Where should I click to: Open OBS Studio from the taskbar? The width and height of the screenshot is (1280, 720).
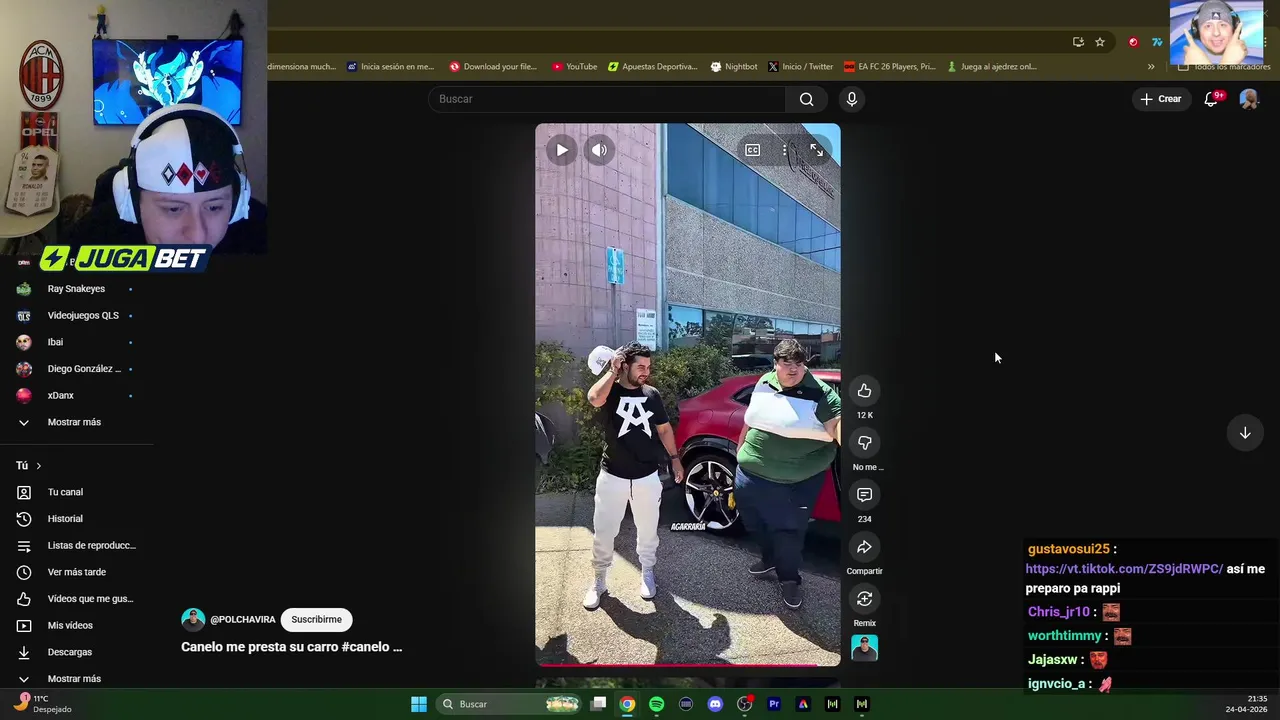tap(744, 704)
